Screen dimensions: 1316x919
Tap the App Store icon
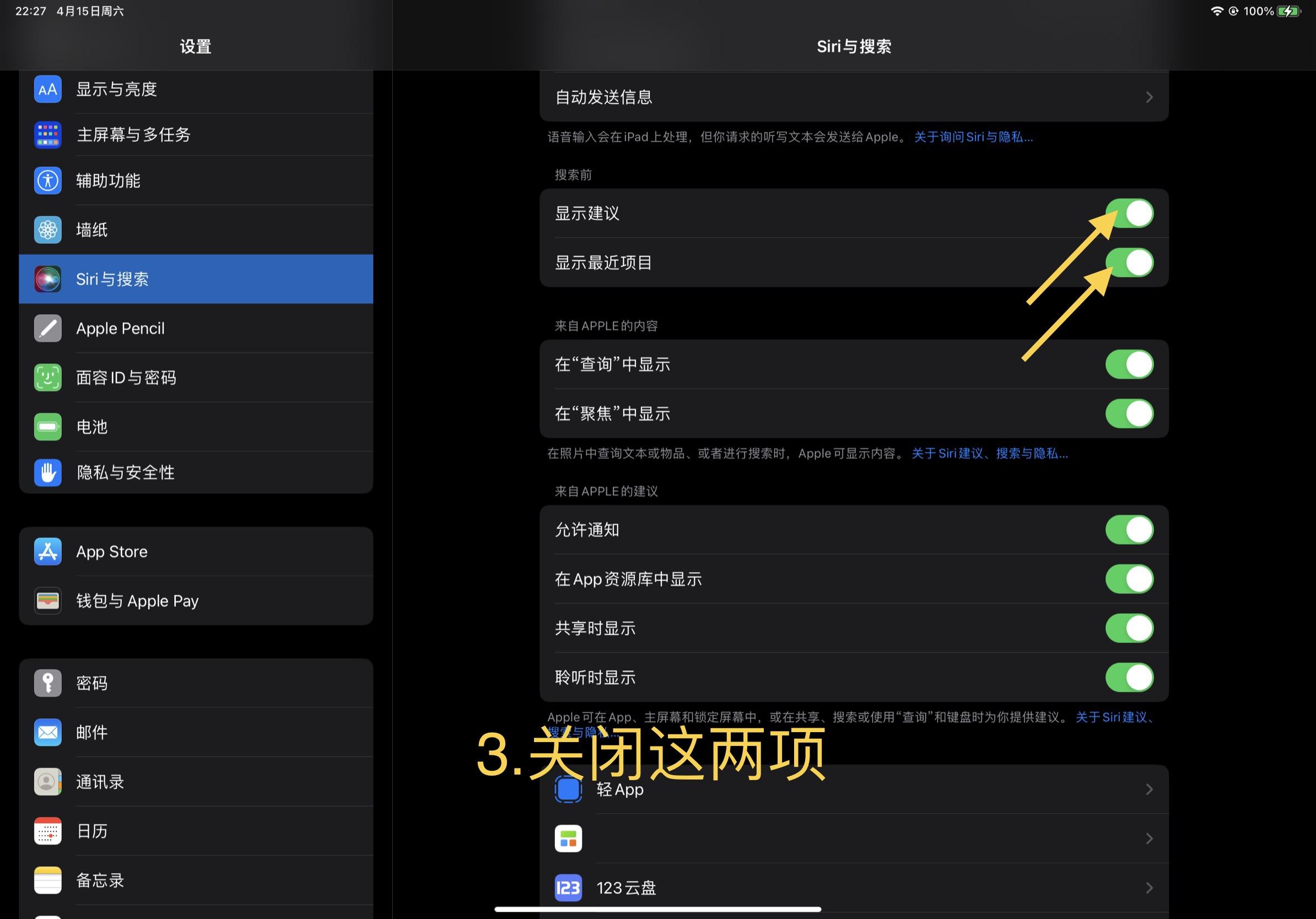click(x=47, y=551)
